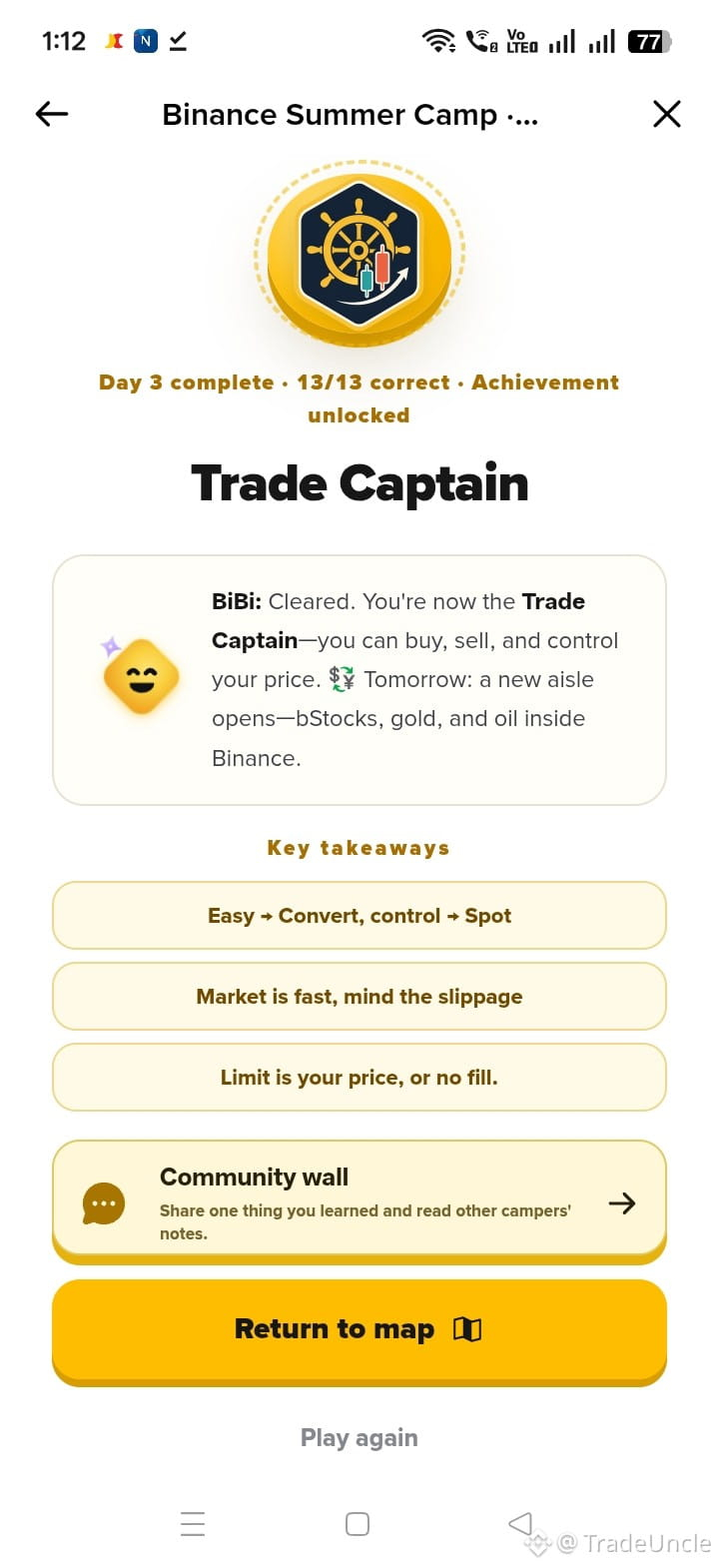The width and height of the screenshot is (719, 1568).
Task: Tap the BiBi smiley mascot icon
Action: 140,676
